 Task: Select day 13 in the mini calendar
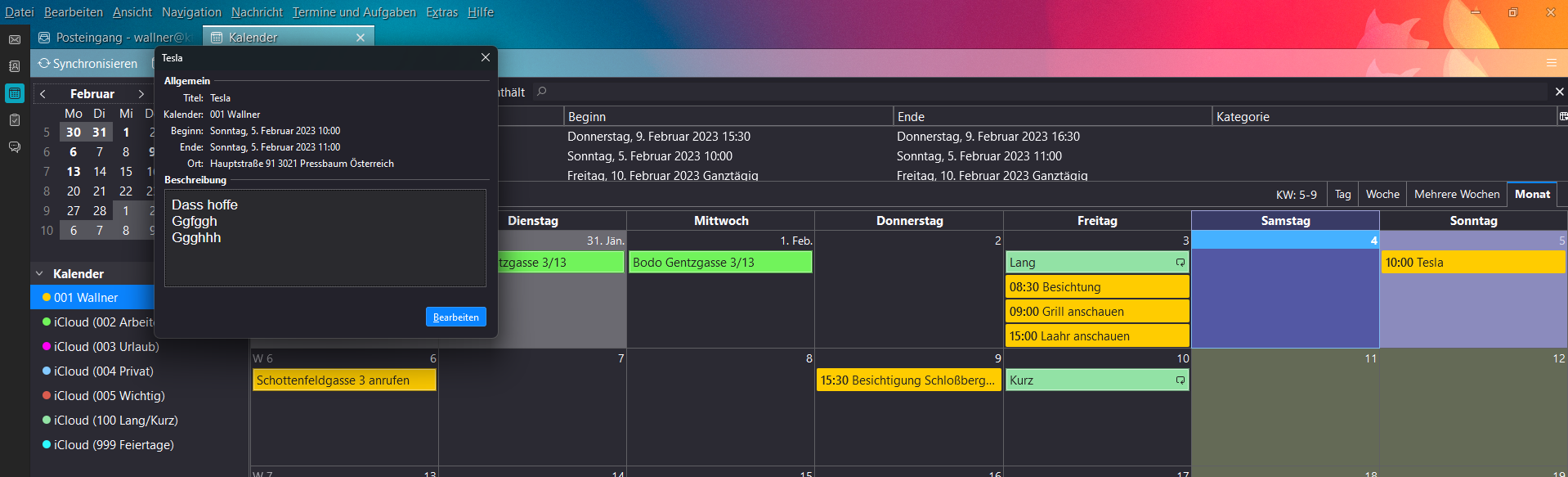(x=74, y=171)
